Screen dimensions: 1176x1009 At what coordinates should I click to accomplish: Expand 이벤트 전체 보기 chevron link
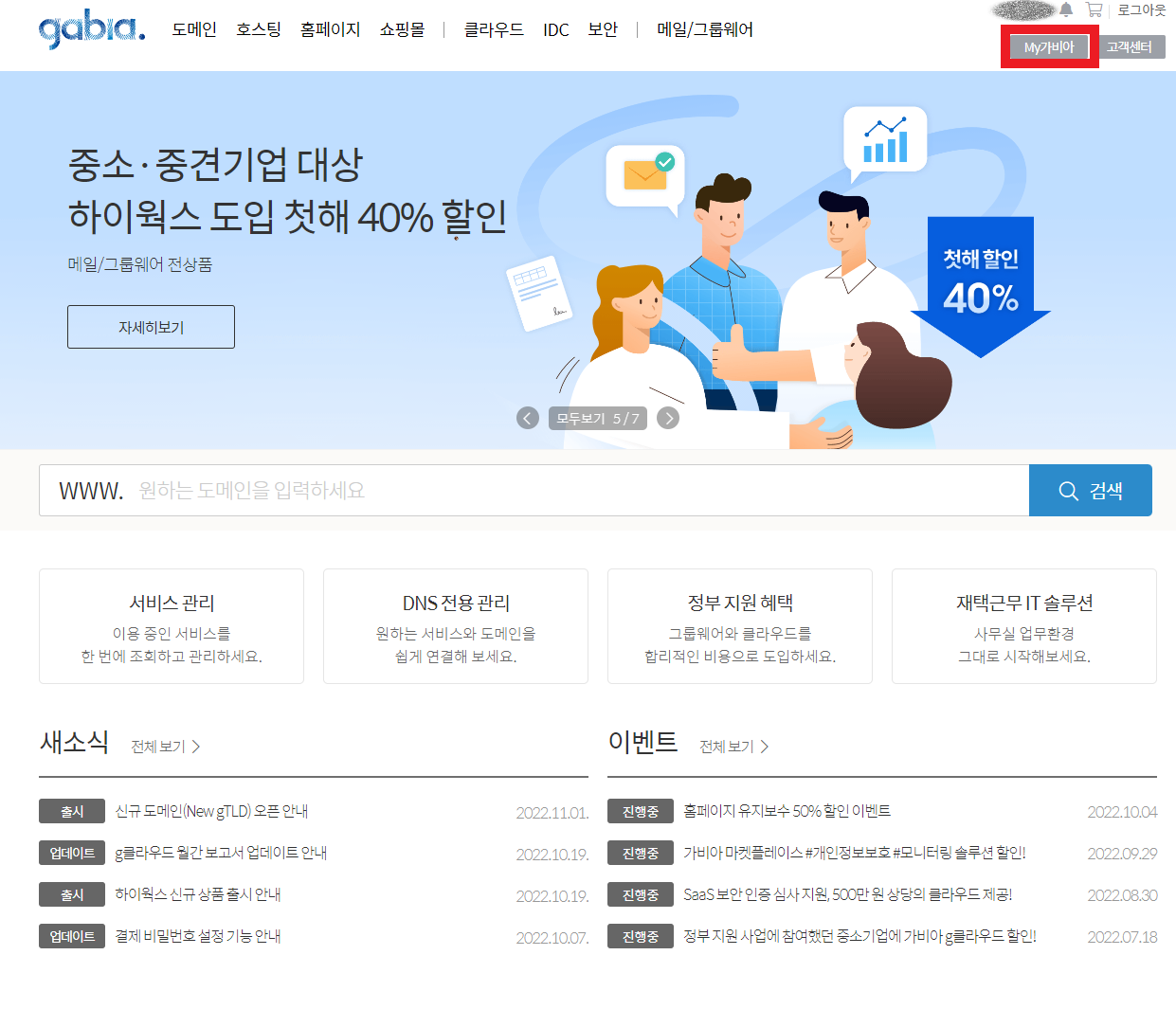pos(734,747)
